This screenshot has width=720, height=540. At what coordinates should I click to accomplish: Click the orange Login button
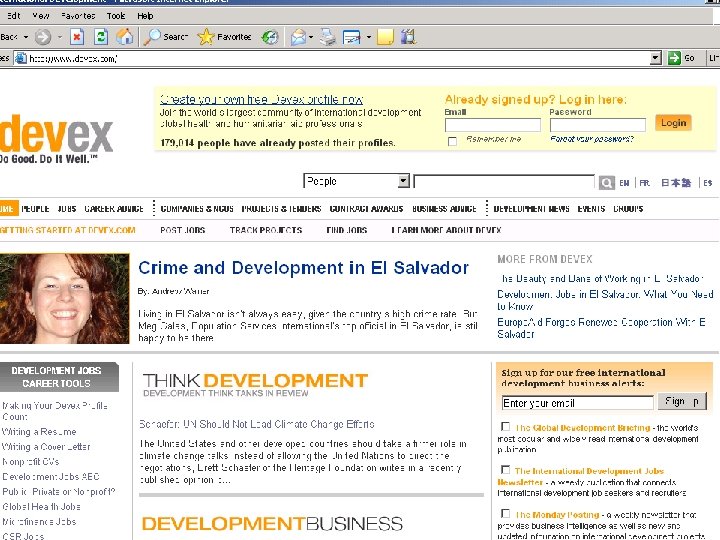coord(673,123)
